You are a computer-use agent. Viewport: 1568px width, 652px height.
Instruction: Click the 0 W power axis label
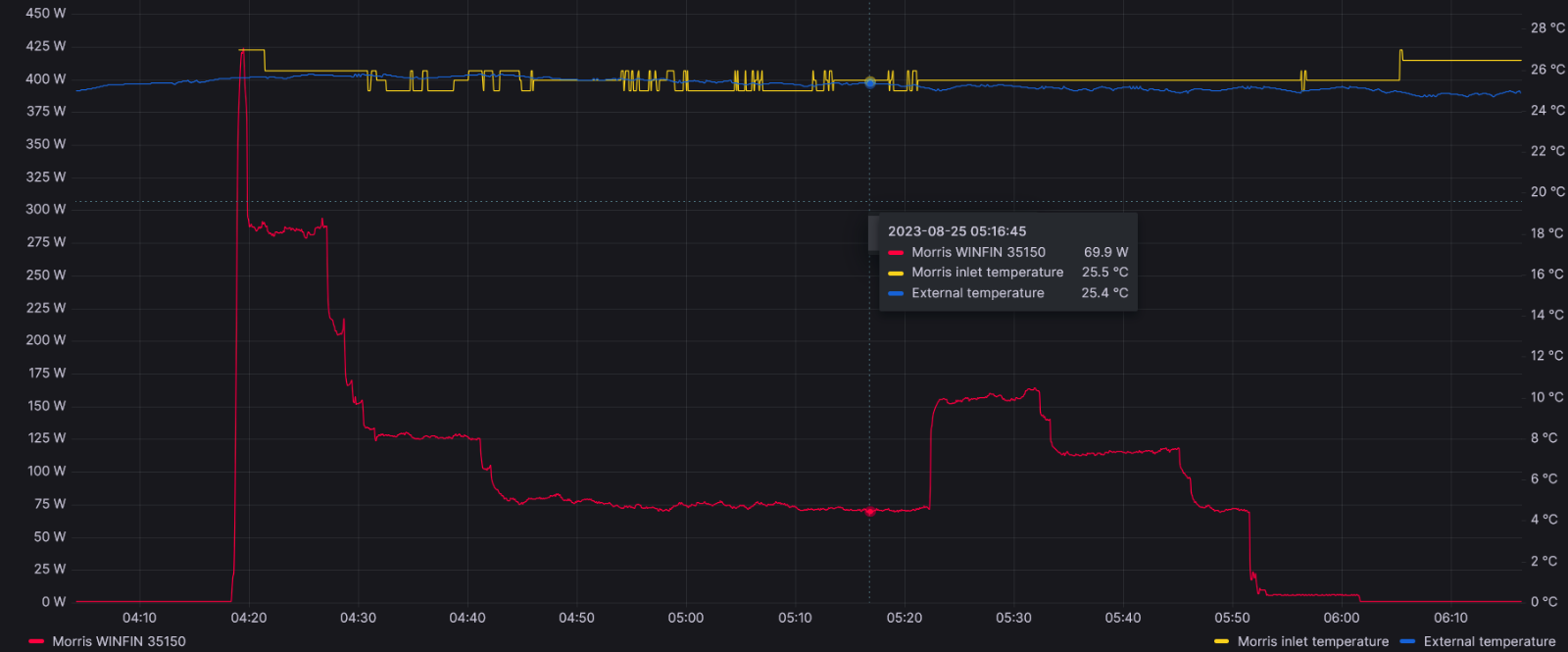coord(54,602)
